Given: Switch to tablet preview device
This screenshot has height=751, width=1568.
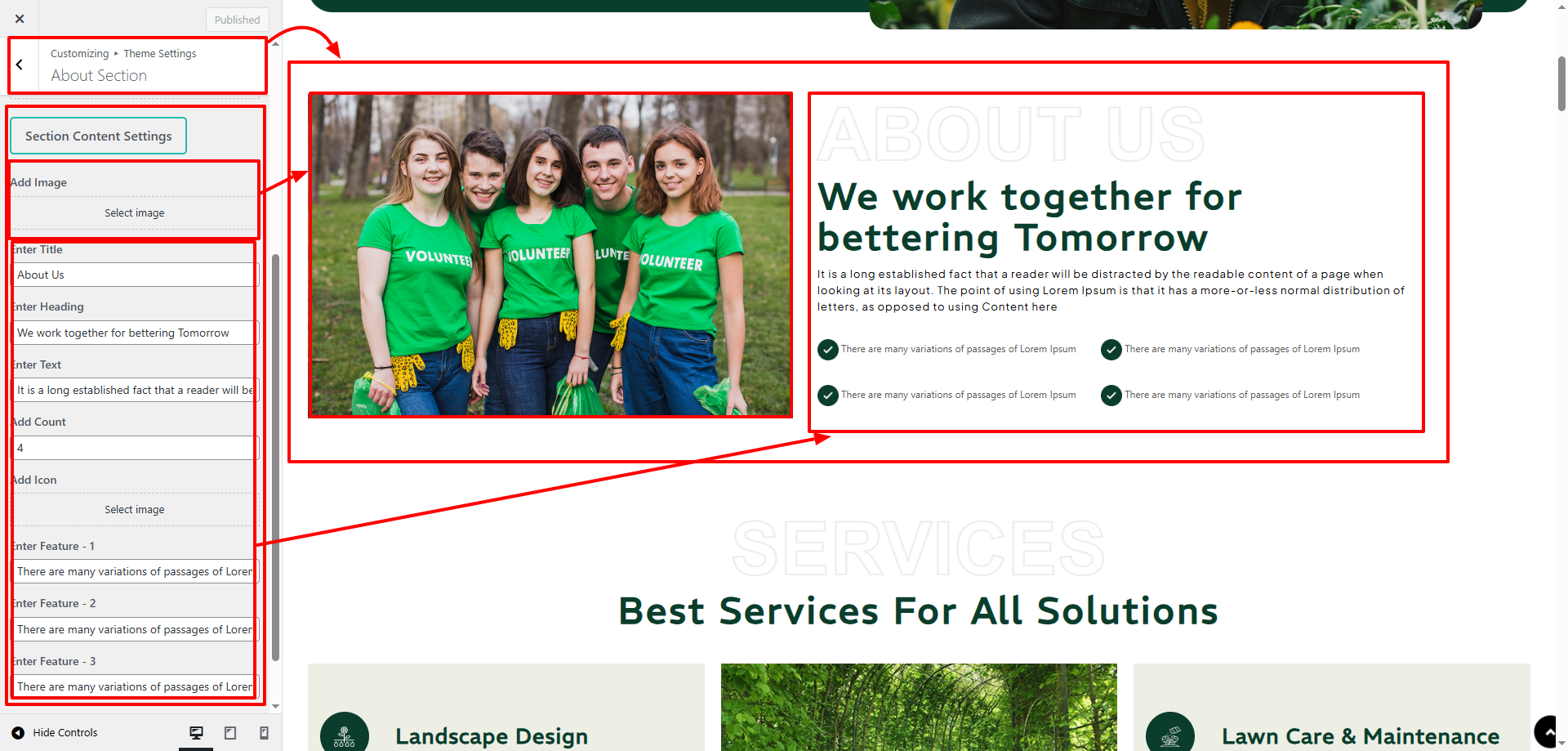Looking at the screenshot, I should [230, 733].
